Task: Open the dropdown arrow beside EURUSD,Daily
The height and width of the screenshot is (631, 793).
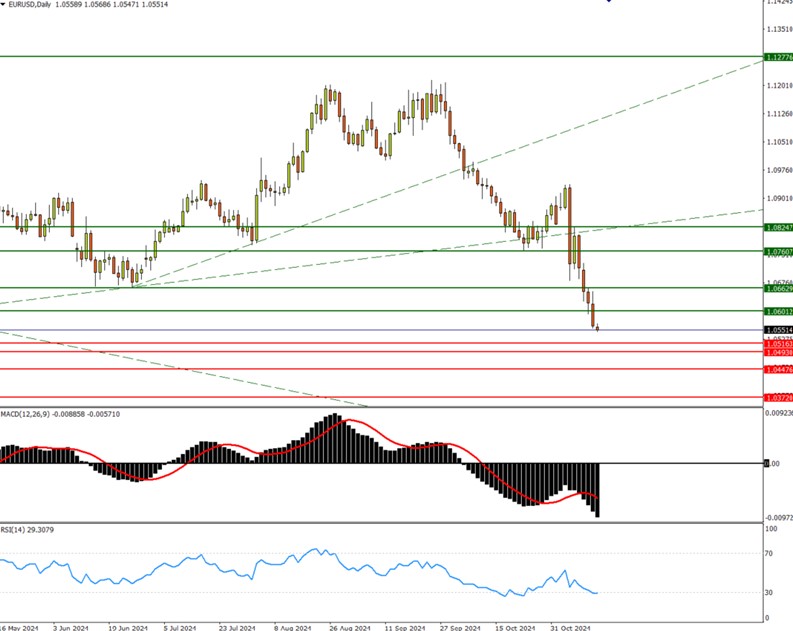Action: point(4,6)
